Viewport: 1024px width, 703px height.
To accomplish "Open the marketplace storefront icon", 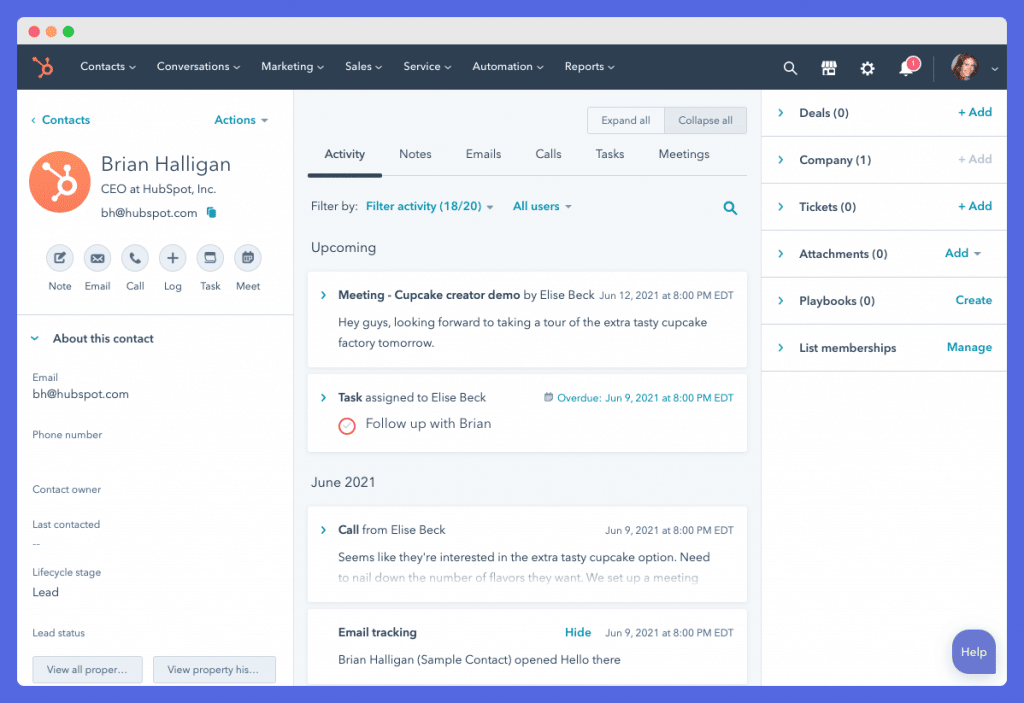I will (x=829, y=67).
